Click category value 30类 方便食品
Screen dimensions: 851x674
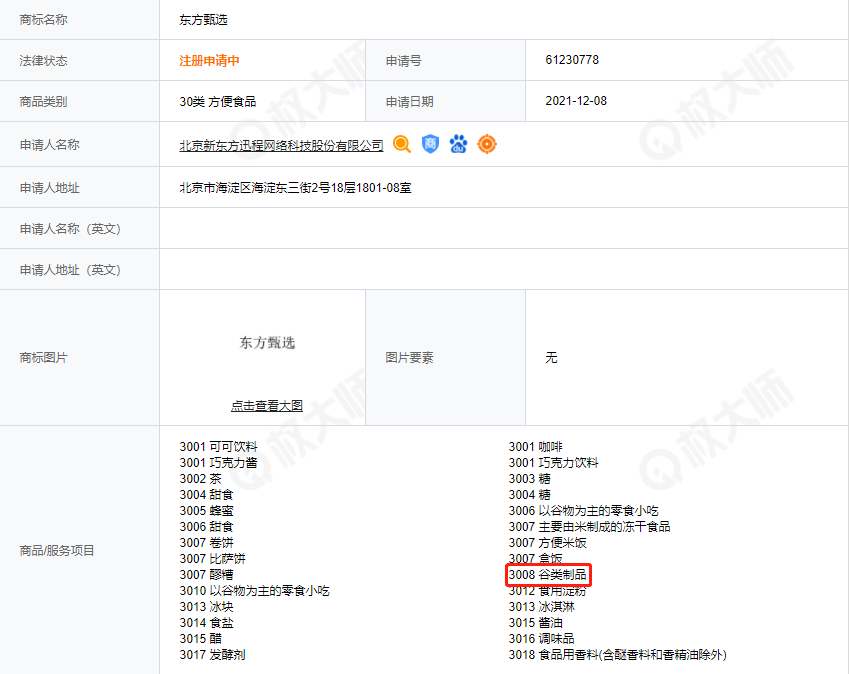(218, 101)
